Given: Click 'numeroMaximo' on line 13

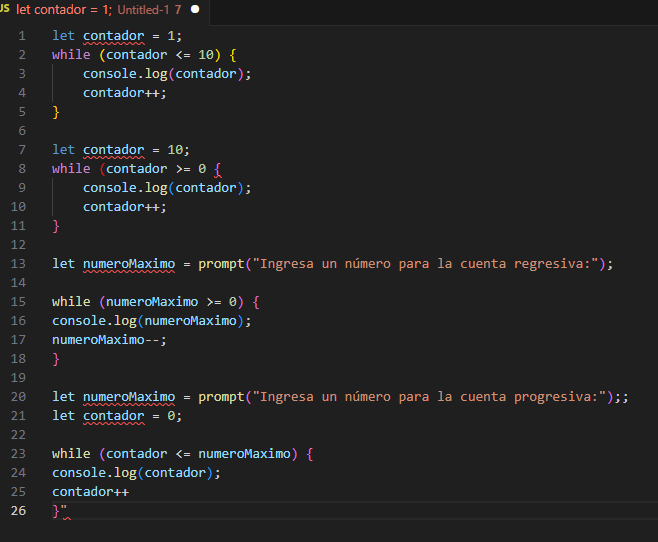Looking at the screenshot, I should tap(129, 264).
